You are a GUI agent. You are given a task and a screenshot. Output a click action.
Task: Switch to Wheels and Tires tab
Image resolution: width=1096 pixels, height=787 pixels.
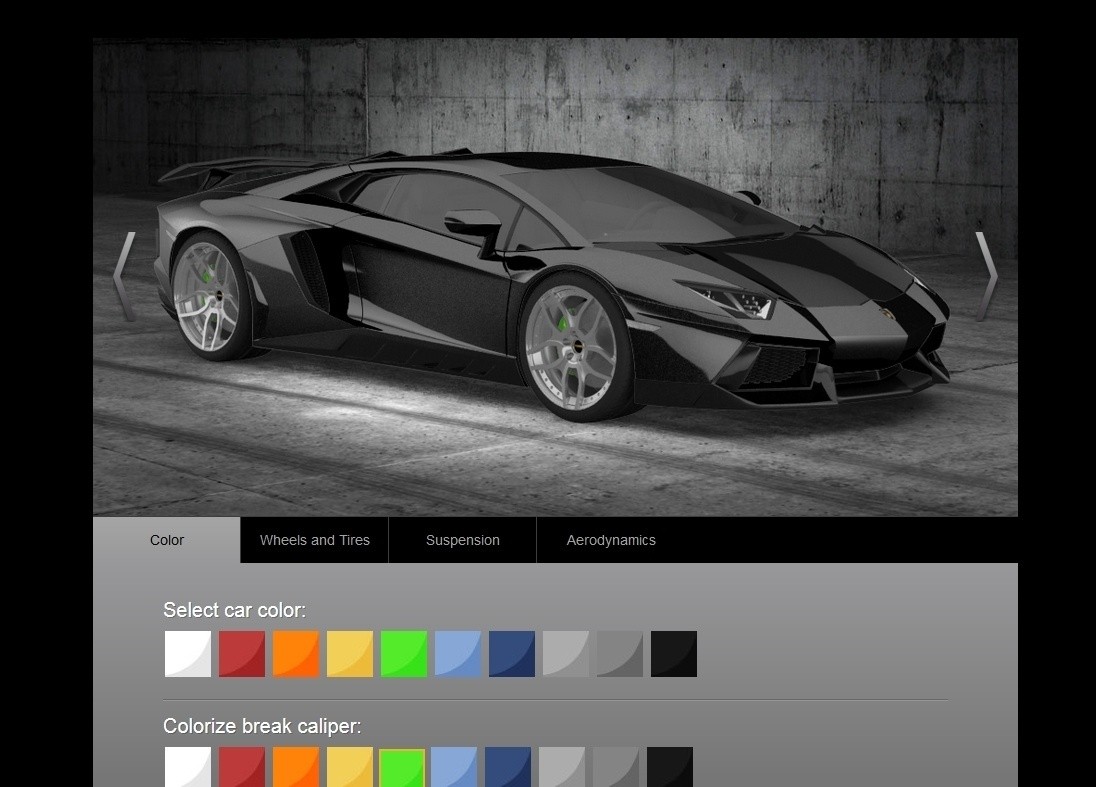click(315, 540)
